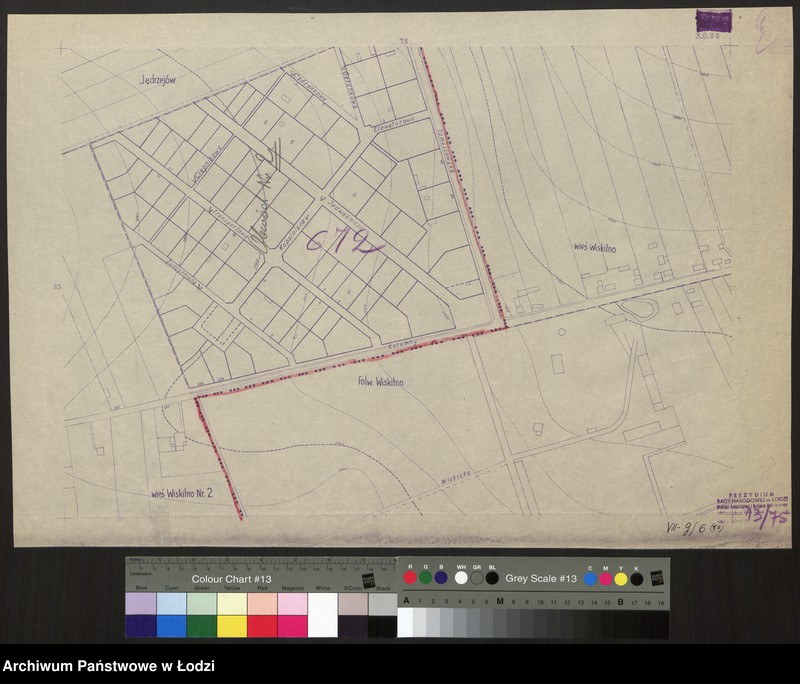This screenshot has height=684, width=800.
Task: Click the magenta circle labeled M
Action: coord(605,578)
